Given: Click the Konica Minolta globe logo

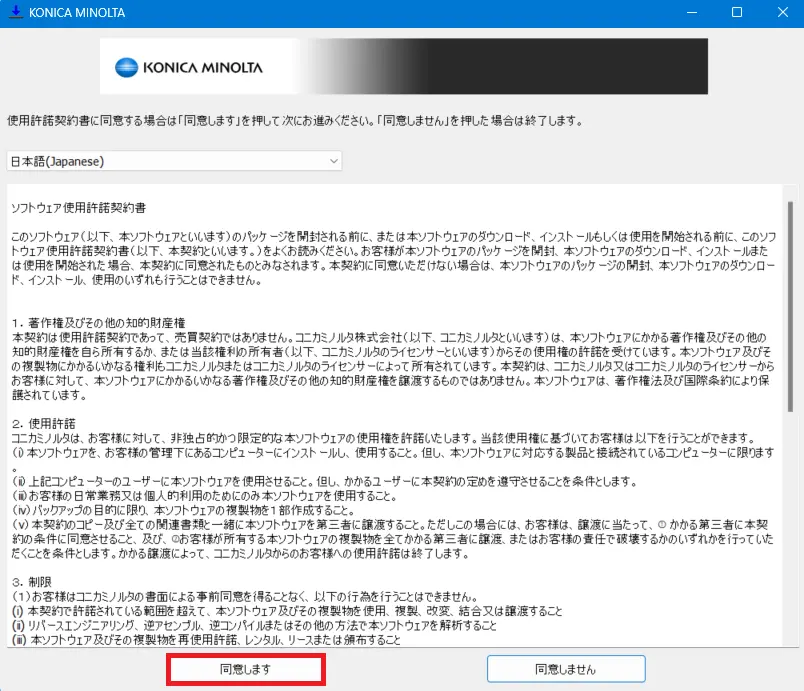Looking at the screenshot, I should pos(129,67).
